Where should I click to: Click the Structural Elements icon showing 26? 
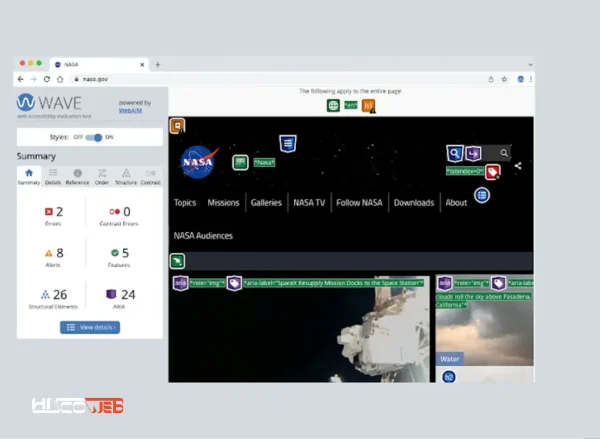(45, 294)
